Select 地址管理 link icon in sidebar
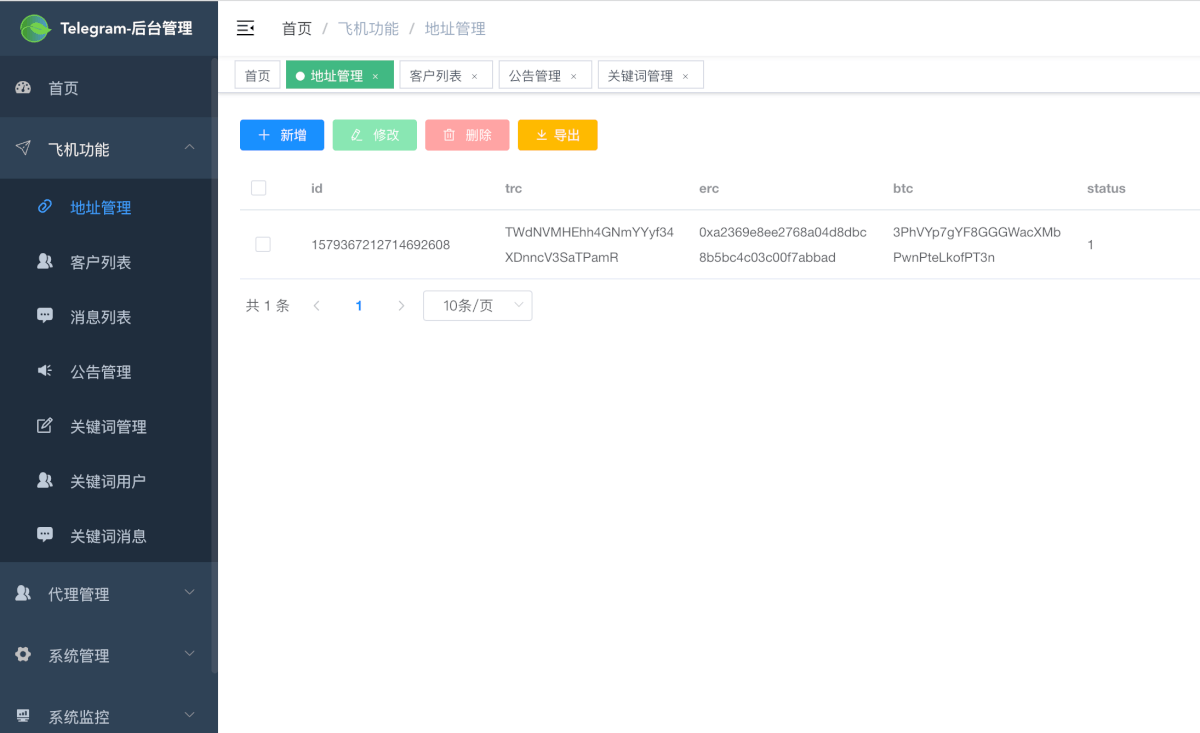 pyautogui.click(x=44, y=207)
